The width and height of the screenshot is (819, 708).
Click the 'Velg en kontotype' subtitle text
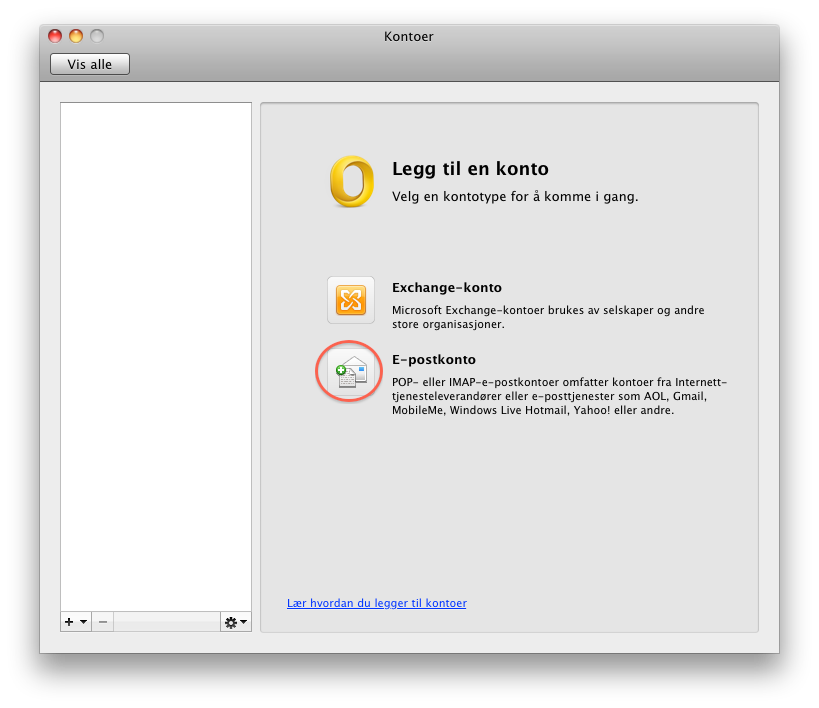pyautogui.click(x=514, y=197)
